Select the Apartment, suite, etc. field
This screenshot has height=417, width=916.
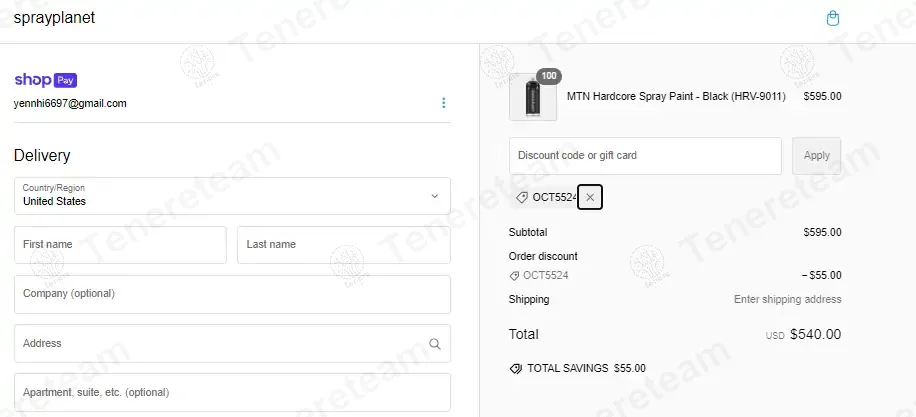[x=232, y=392]
